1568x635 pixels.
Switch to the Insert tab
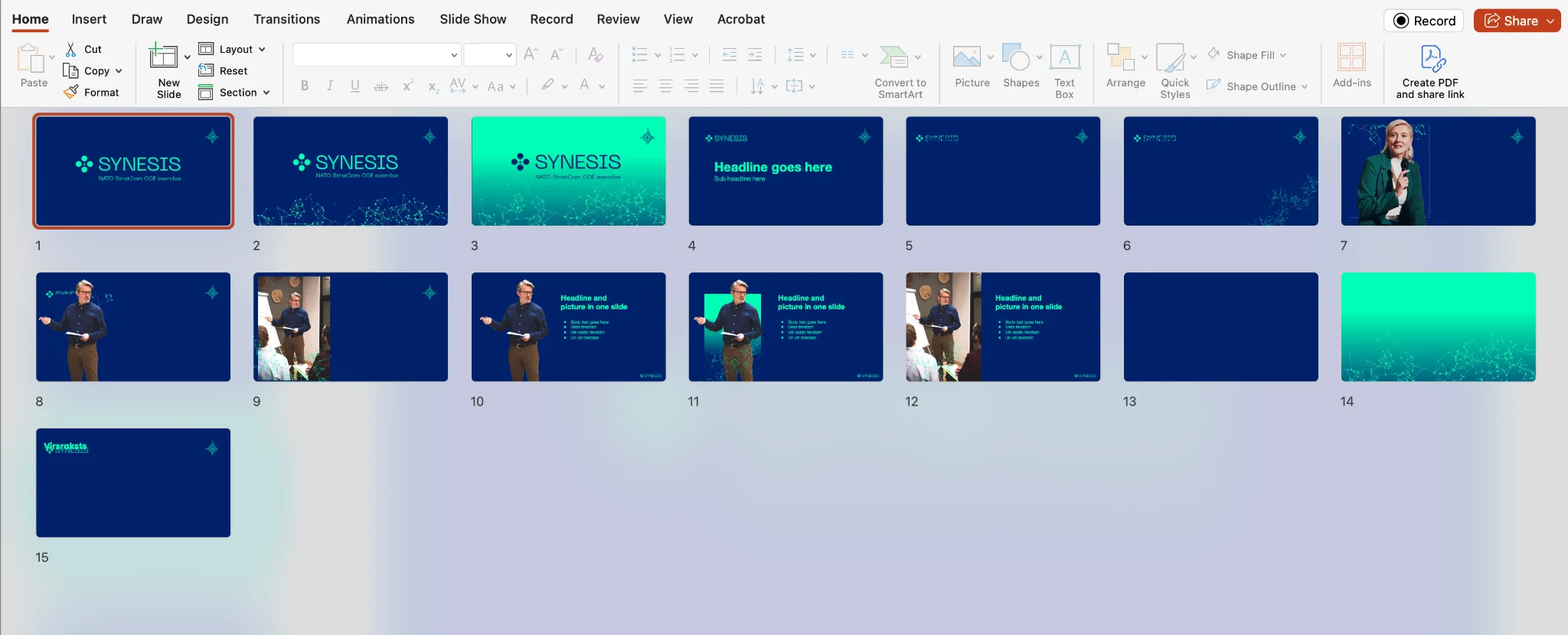89,19
